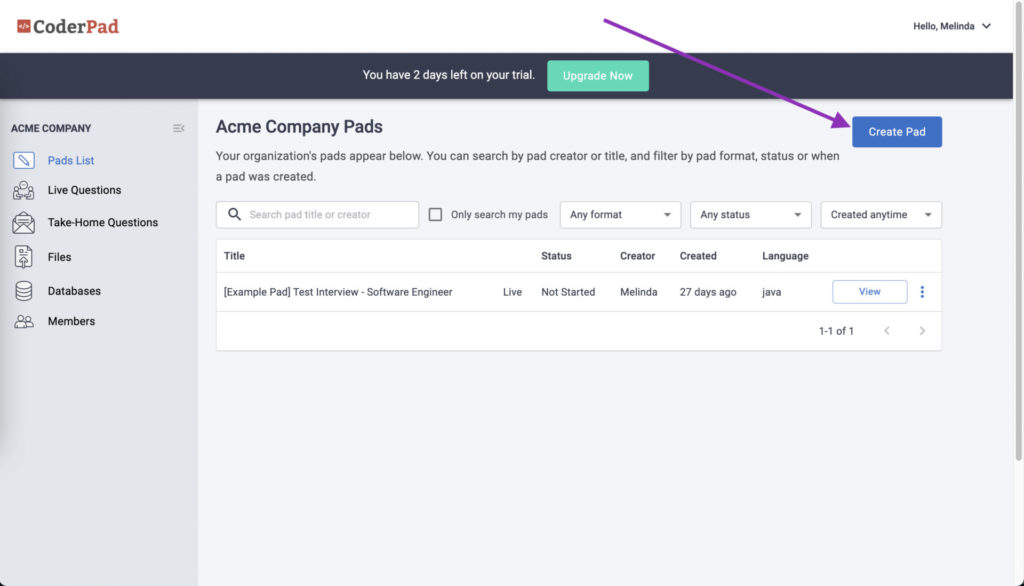Open the Live Questions menu item

point(84,190)
